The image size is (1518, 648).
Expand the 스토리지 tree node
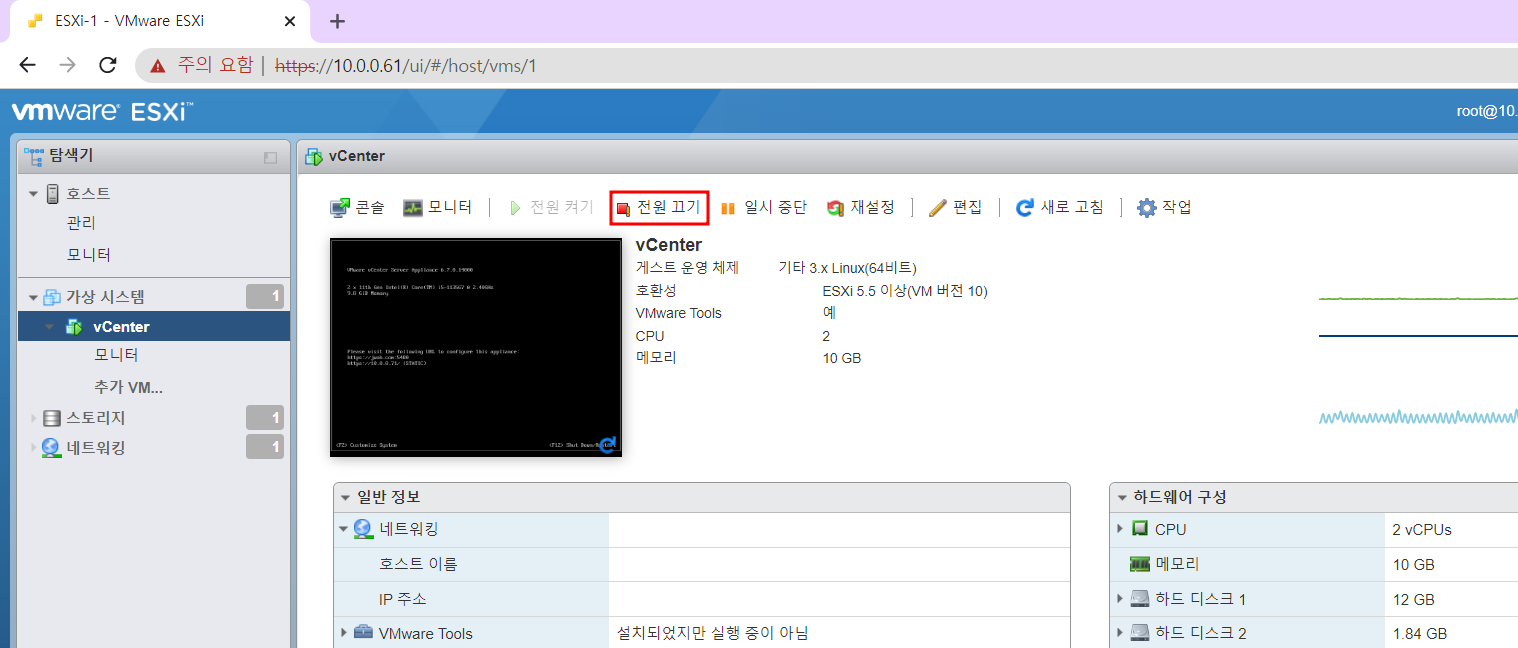(x=34, y=418)
